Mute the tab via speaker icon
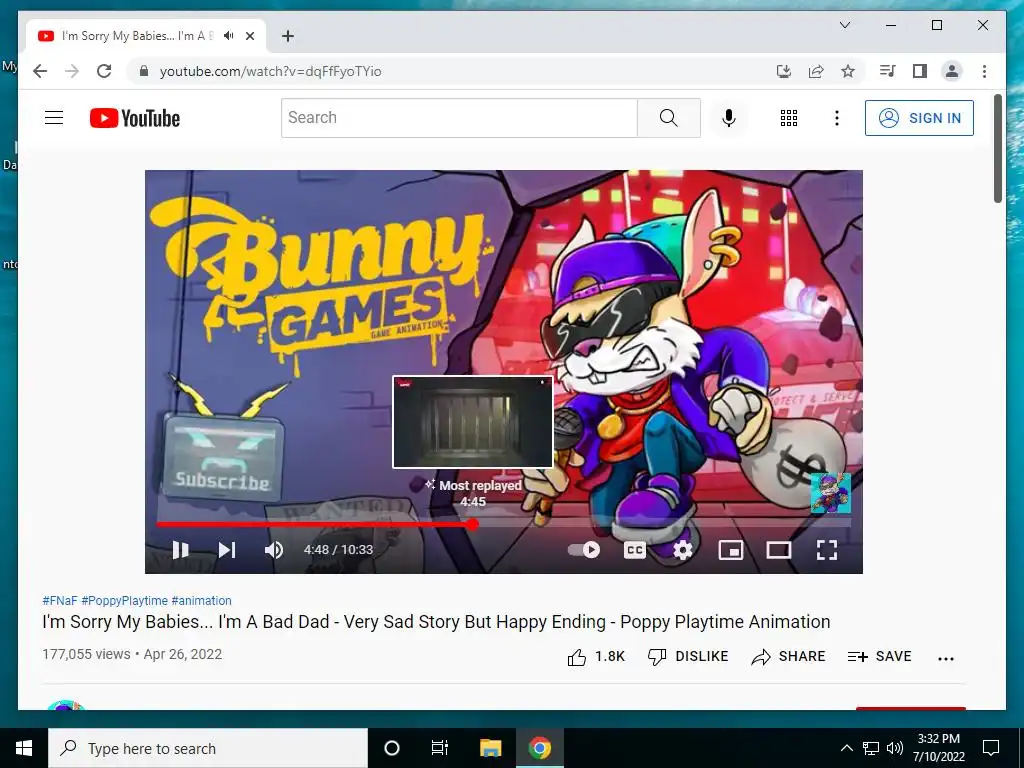The image size is (1024, 768). pyautogui.click(x=229, y=36)
